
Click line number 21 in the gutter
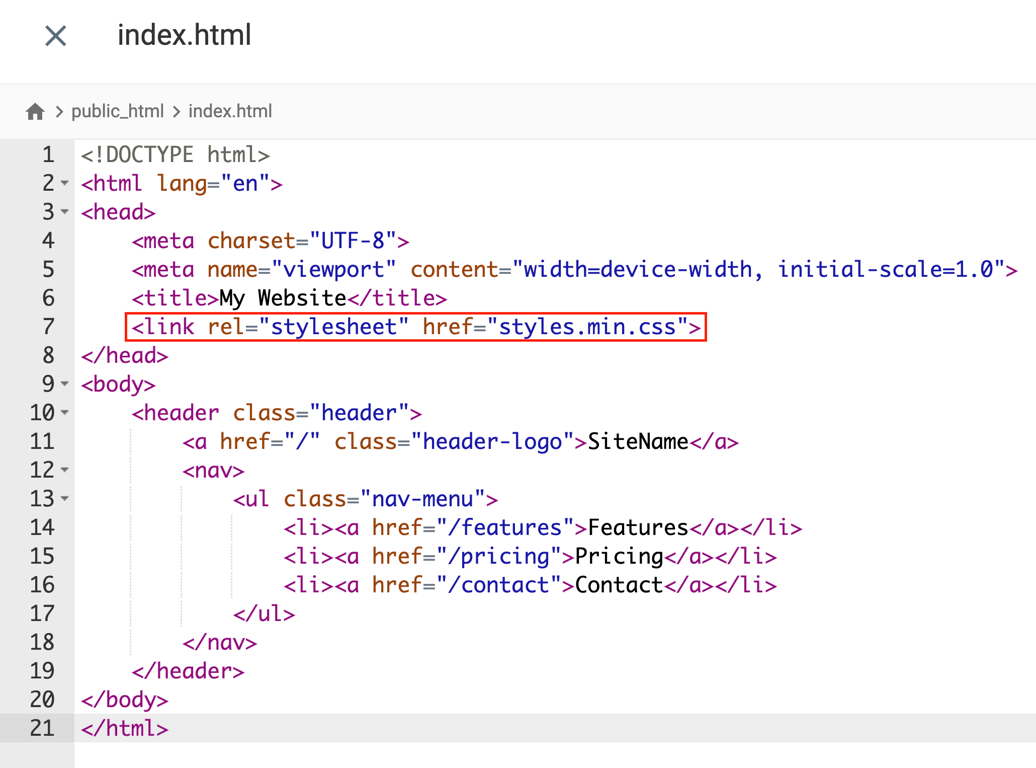[x=40, y=729]
